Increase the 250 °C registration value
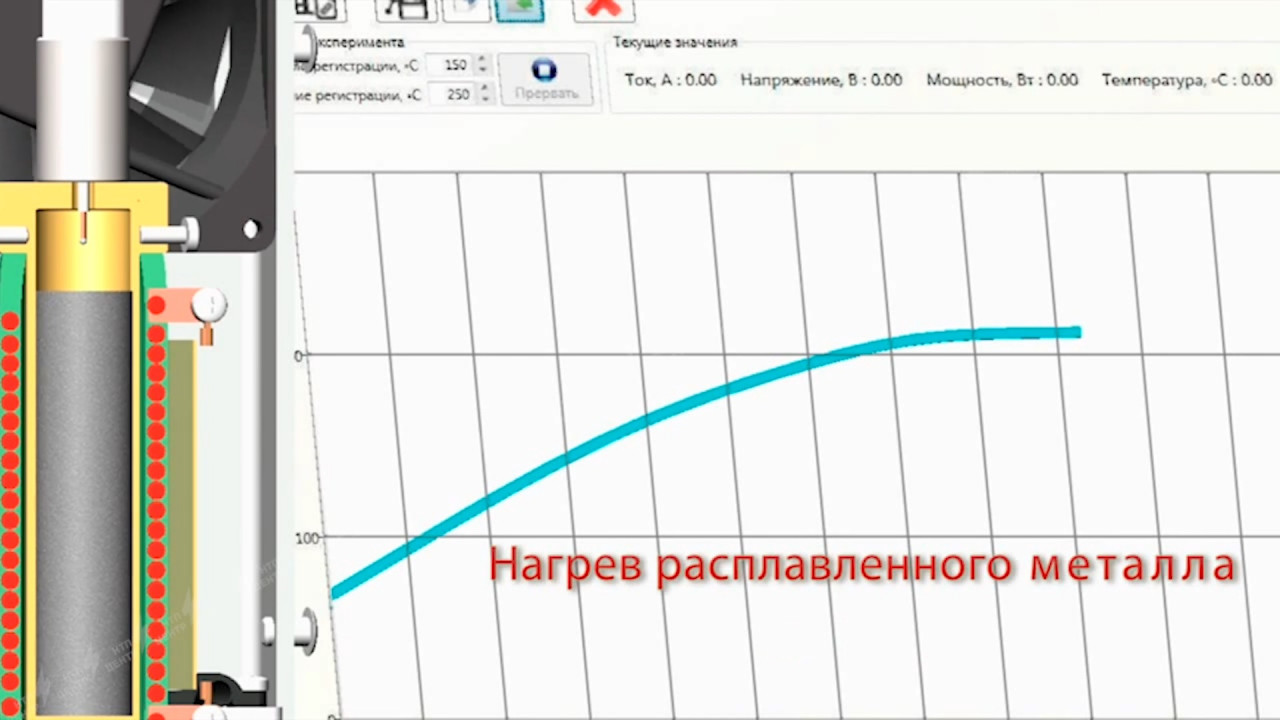This screenshot has width=1280, height=720. (483, 89)
